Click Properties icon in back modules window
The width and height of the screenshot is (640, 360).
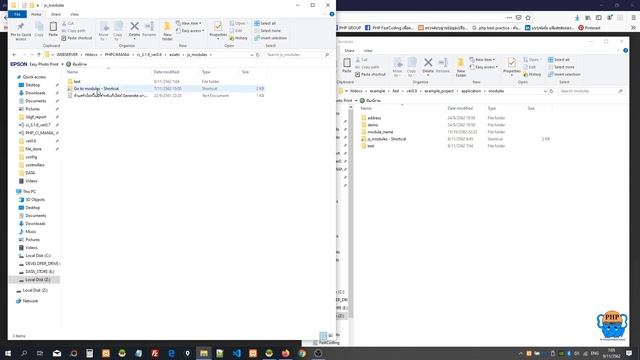511,63
